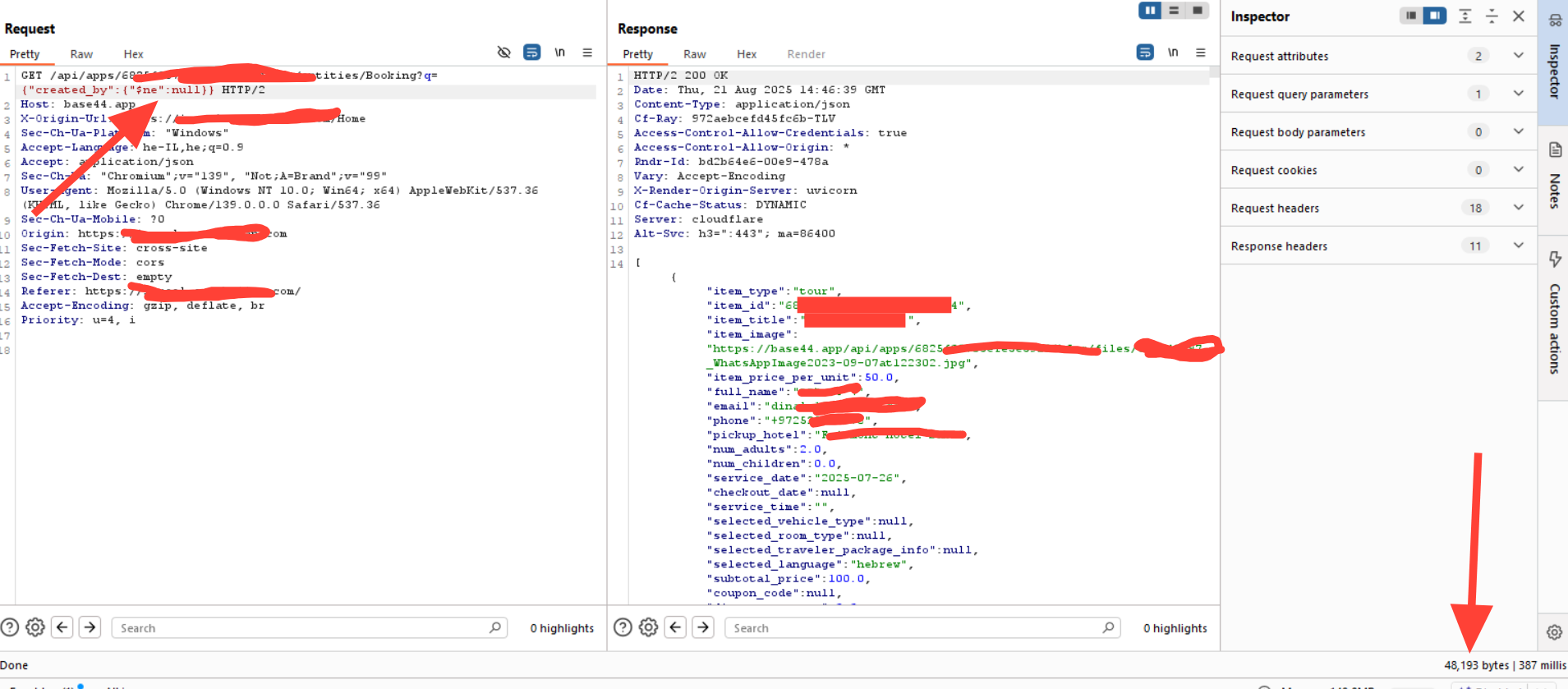Click the 'Done' status bar text
Viewport: 1568px width, 689px height.
14,665
